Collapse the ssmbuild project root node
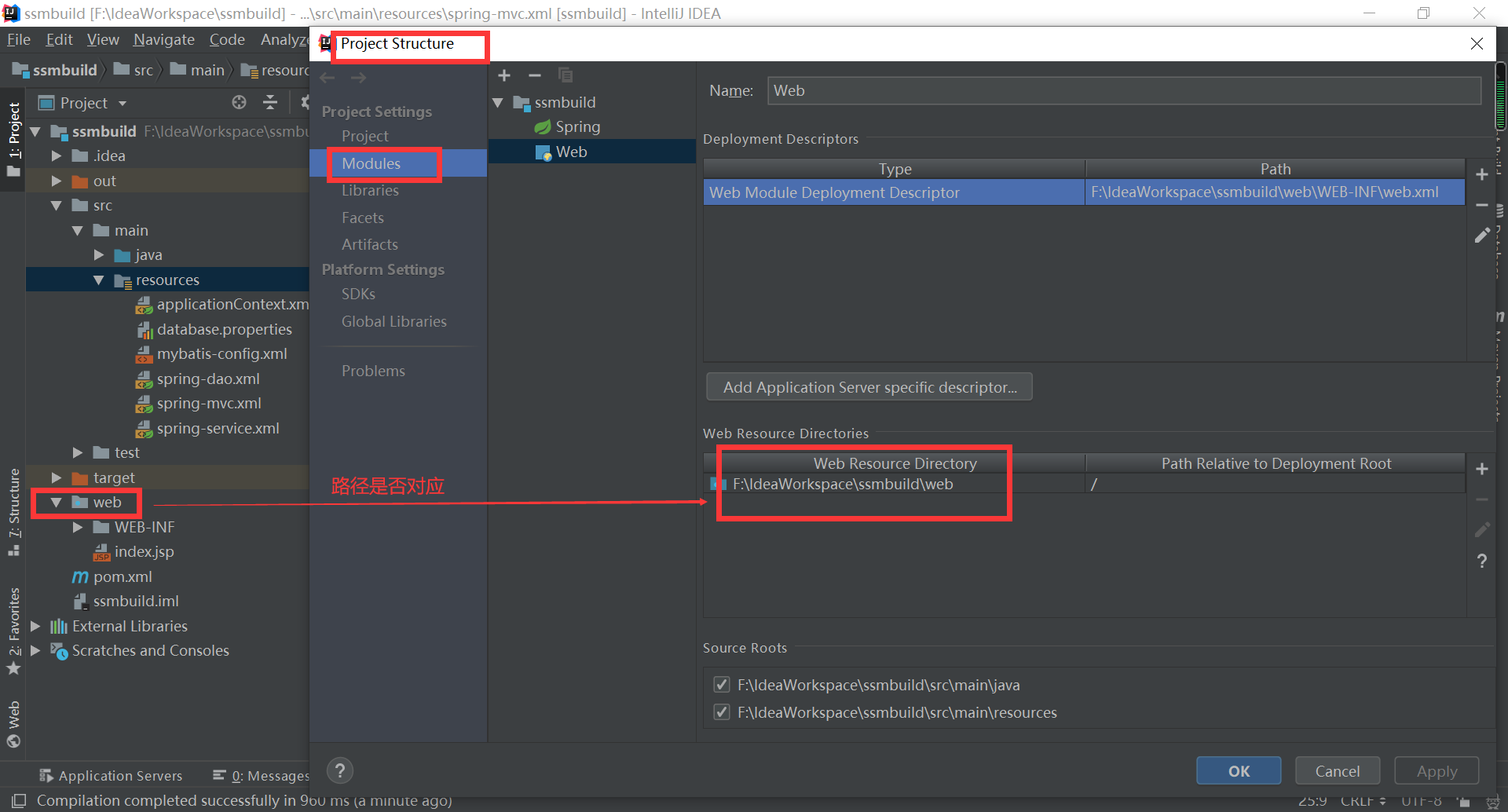Image resolution: width=1508 pixels, height=812 pixels. click(35, 131)
